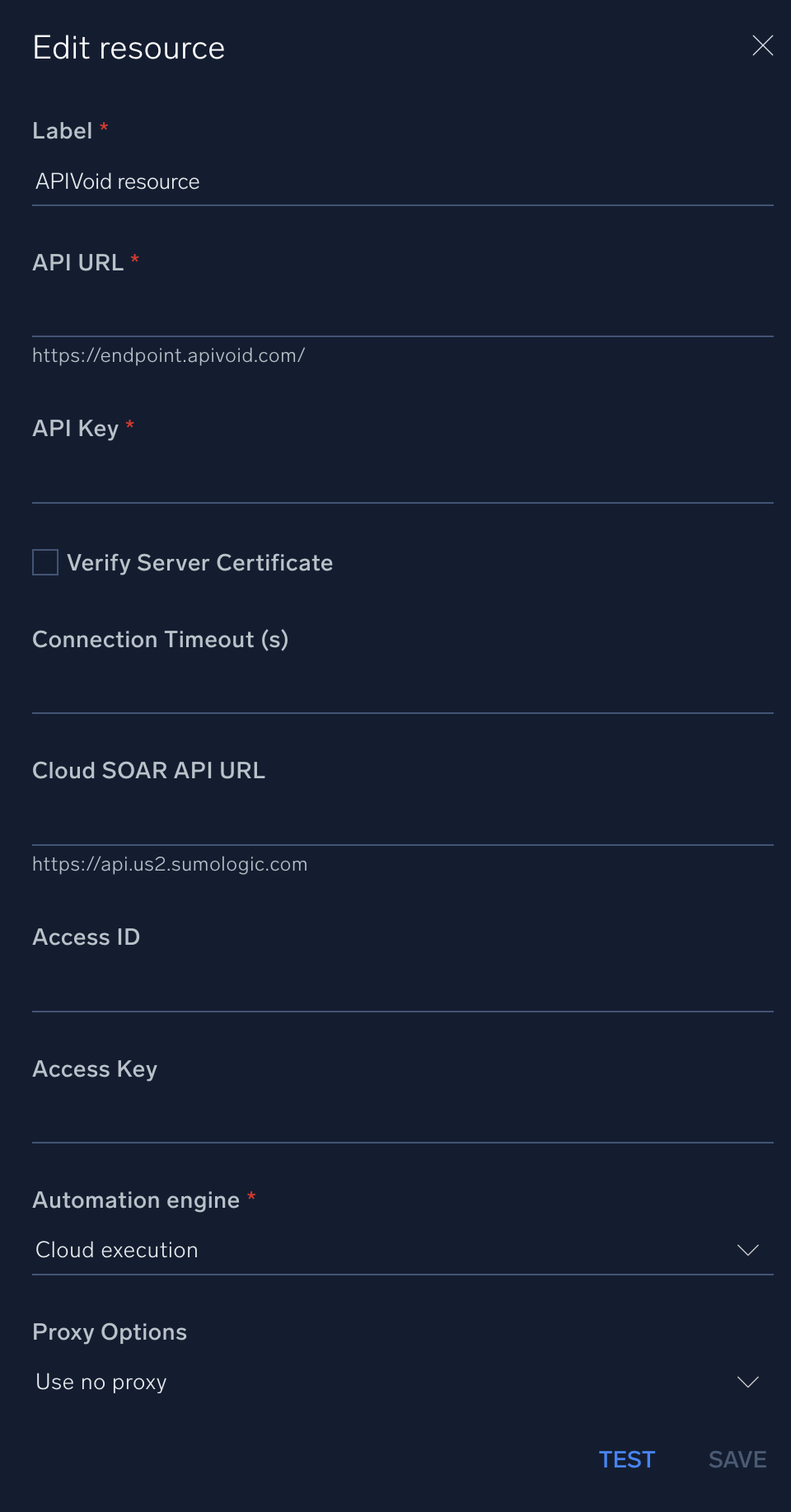This screenshot has width=791, height=1512.
Task: Focus the Cloud SOAR API URL field
Action: (x=402, y=822)
